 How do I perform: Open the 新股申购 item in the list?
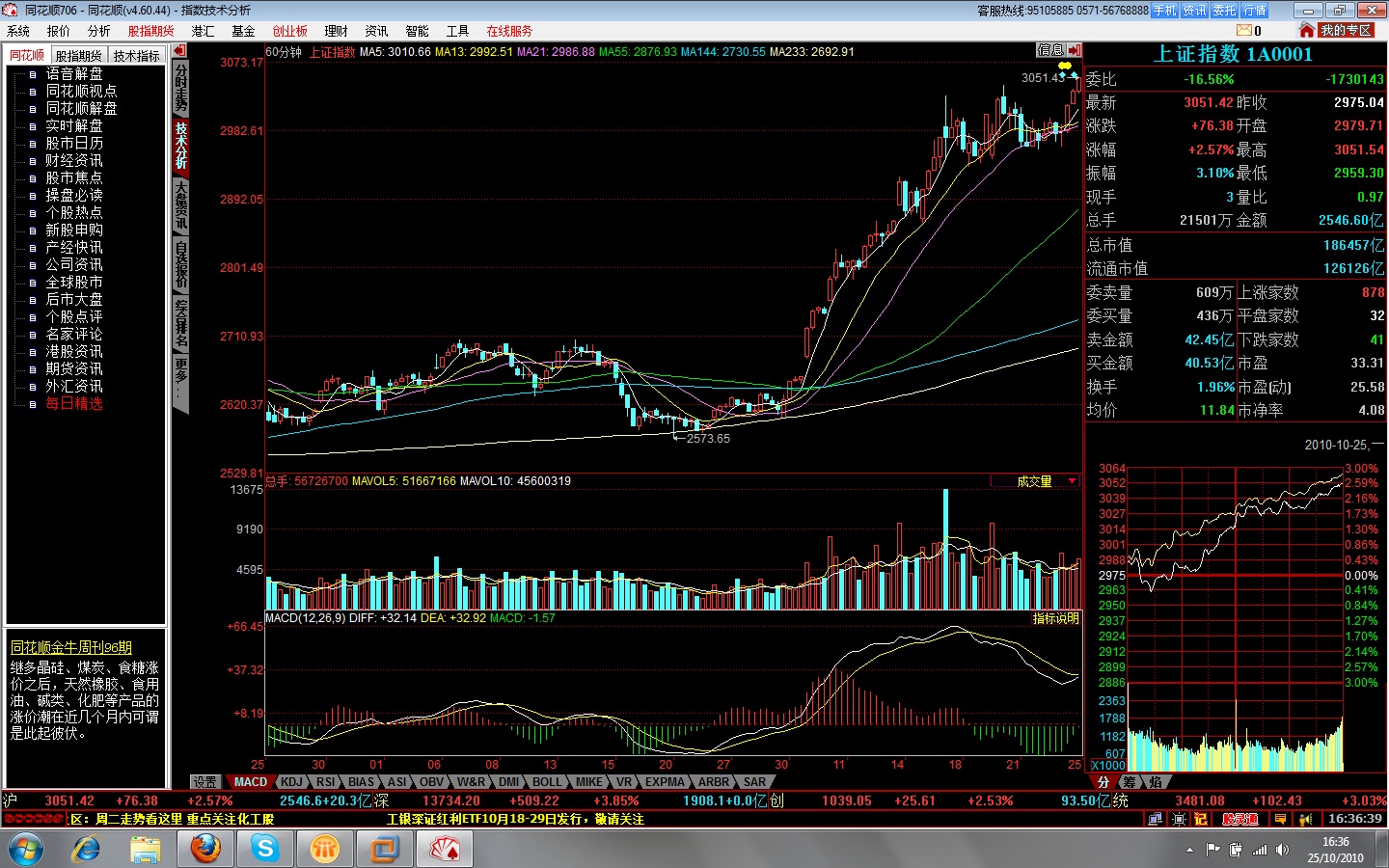pos(74,230)
